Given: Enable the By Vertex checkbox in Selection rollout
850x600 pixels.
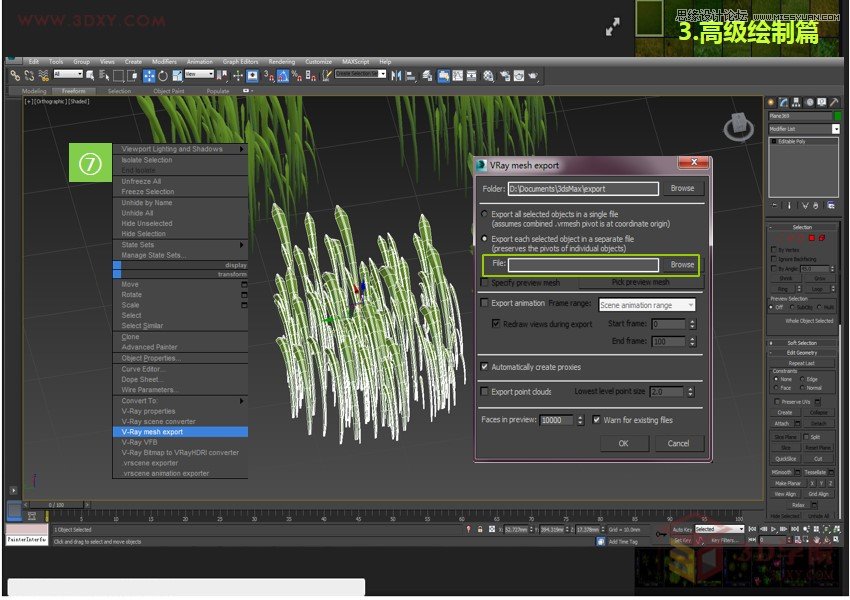Looking at the screenshot, I should coord(774,250).
